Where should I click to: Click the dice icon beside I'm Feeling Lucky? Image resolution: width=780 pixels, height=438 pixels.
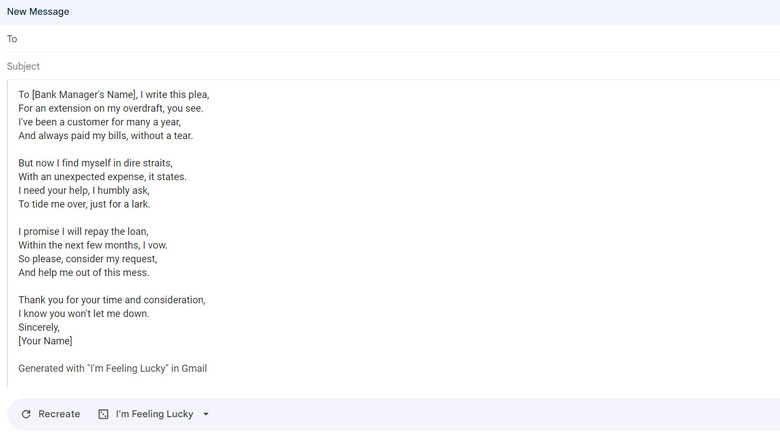pyautogui.click(x=103, y=414)
